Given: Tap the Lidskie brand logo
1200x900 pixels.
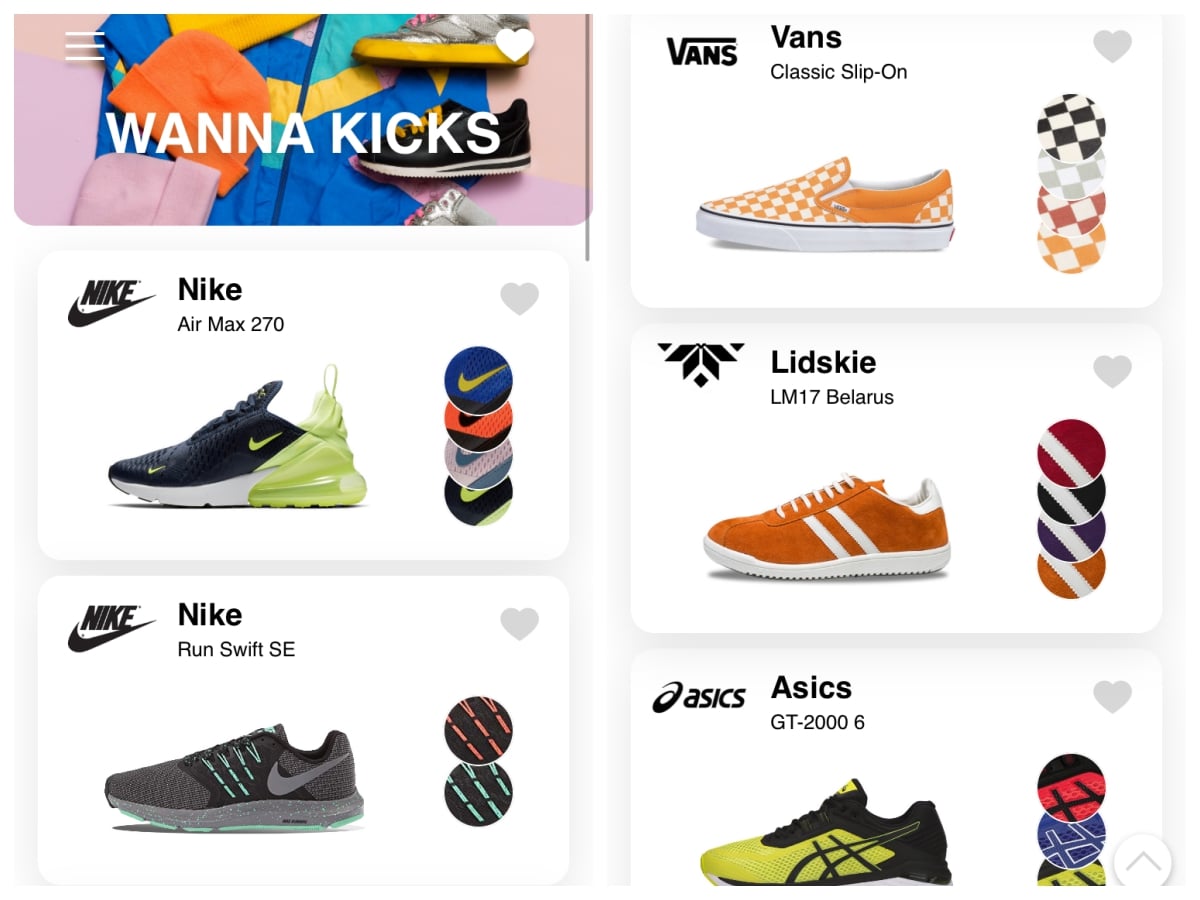Looking at the screenshot, I should (x=701, y=365).
